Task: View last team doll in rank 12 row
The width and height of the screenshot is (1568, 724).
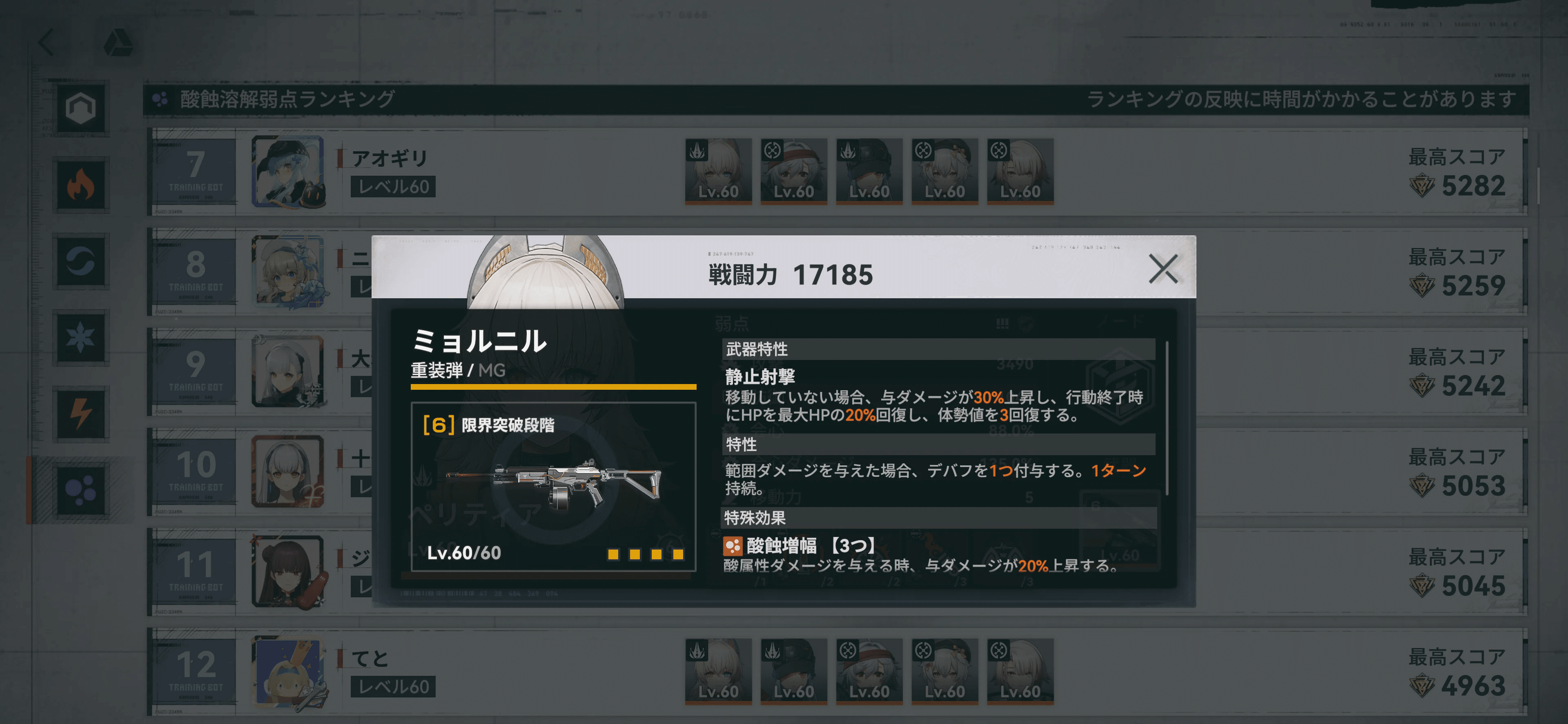Action: coord(1020,671)
